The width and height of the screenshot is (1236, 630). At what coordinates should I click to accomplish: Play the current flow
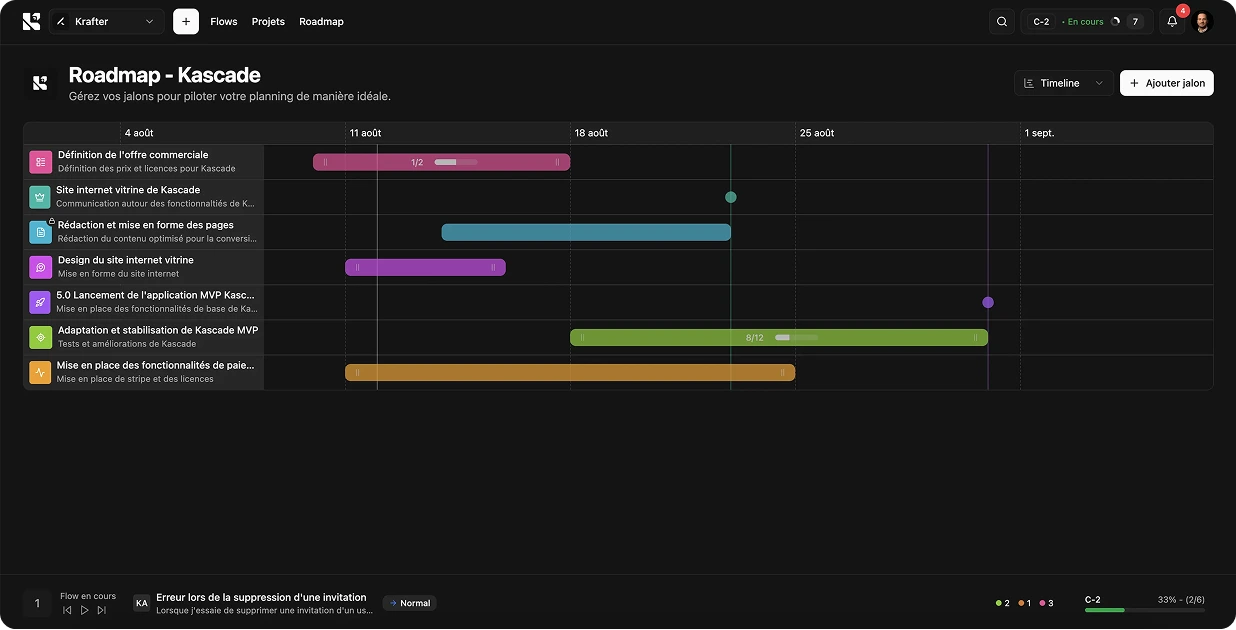(x=84, y=610)
